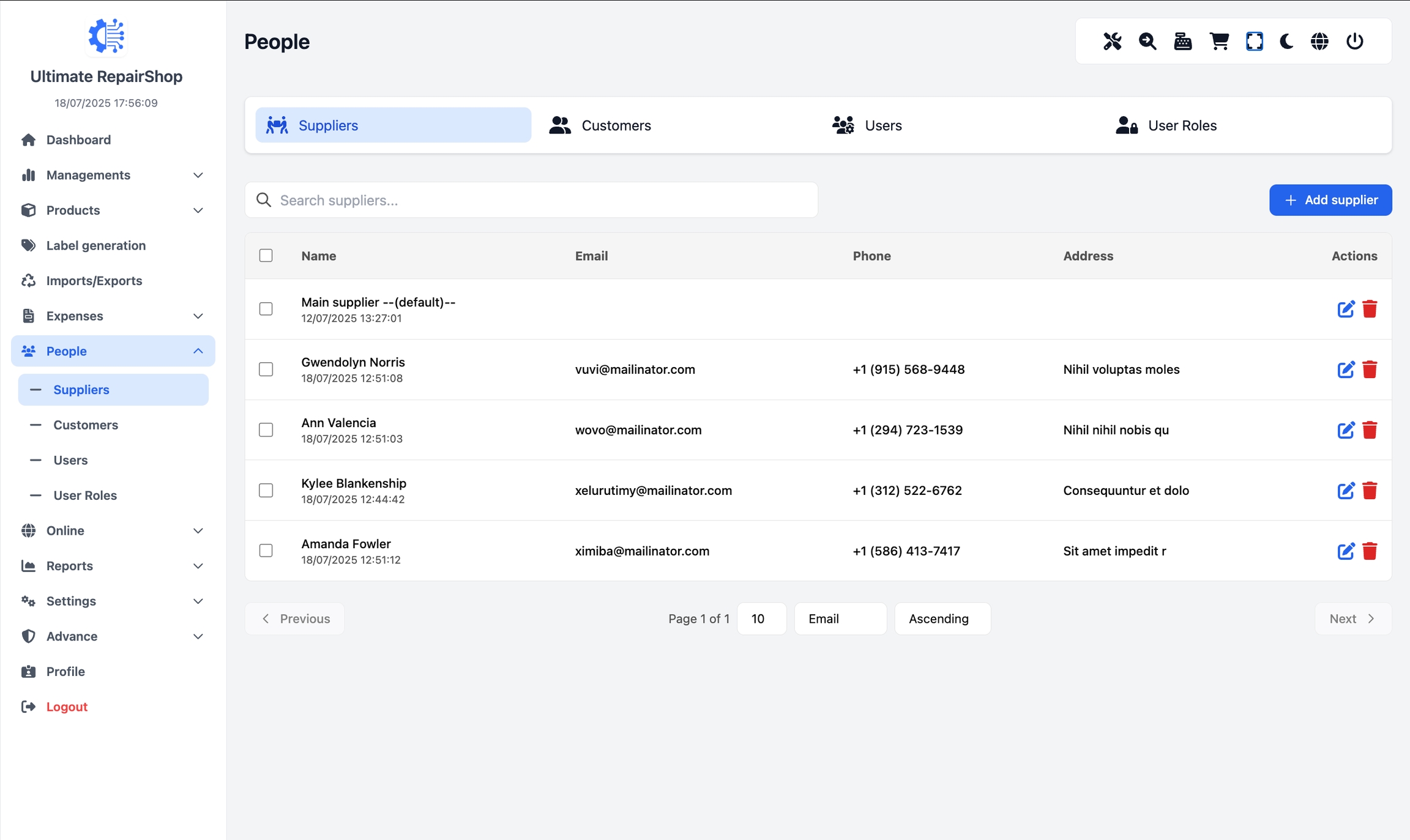Open the Ascending sort order dropdown
This screenshot has height=840, width=1410.
coord(942,619)
